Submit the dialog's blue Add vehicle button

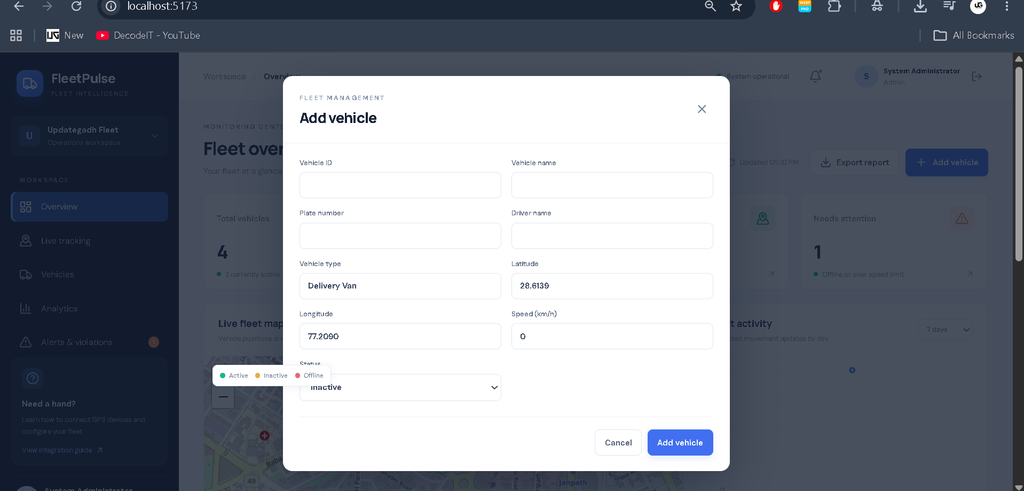680,443
